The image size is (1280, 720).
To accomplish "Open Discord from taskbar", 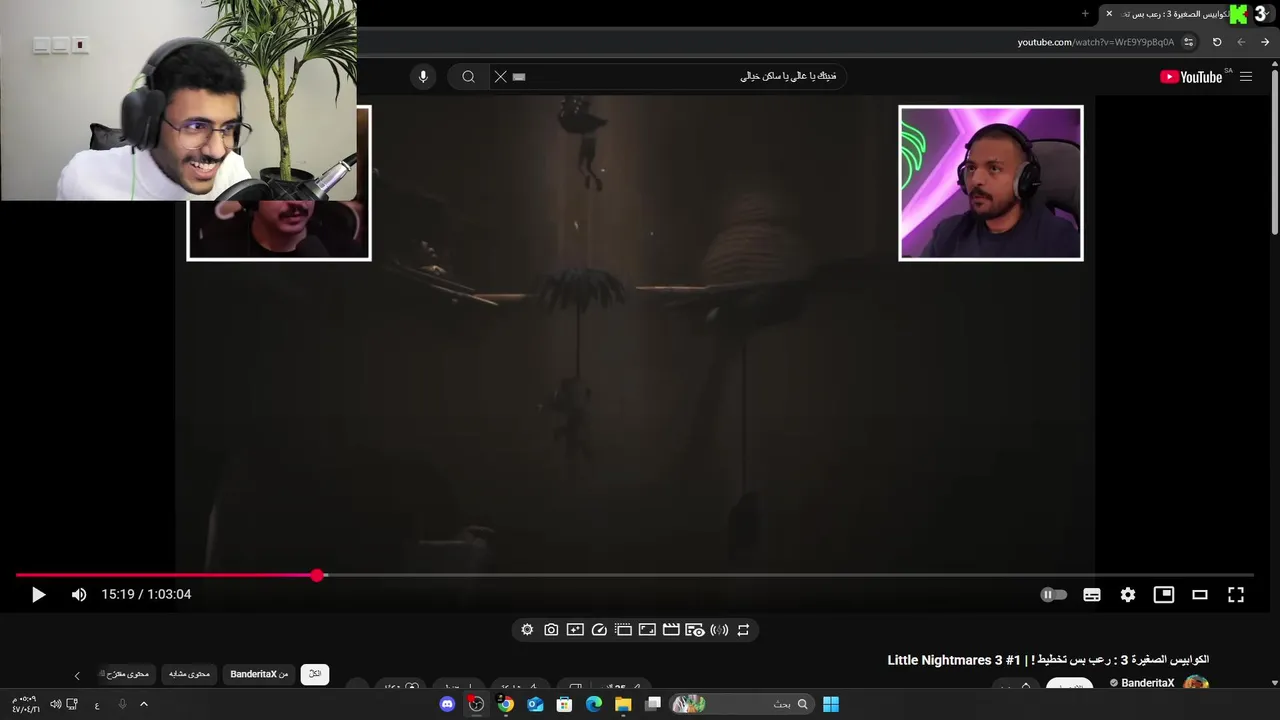I will (x=447, y=704).
